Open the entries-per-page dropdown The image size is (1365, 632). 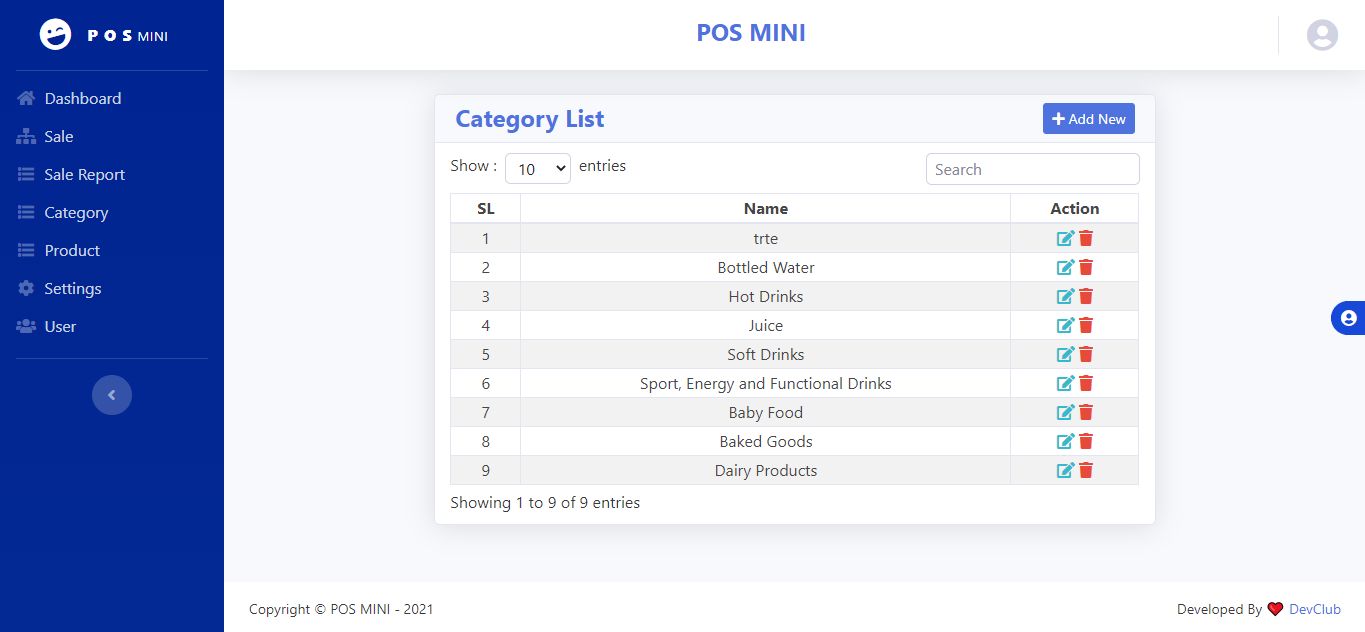(537, 169)
